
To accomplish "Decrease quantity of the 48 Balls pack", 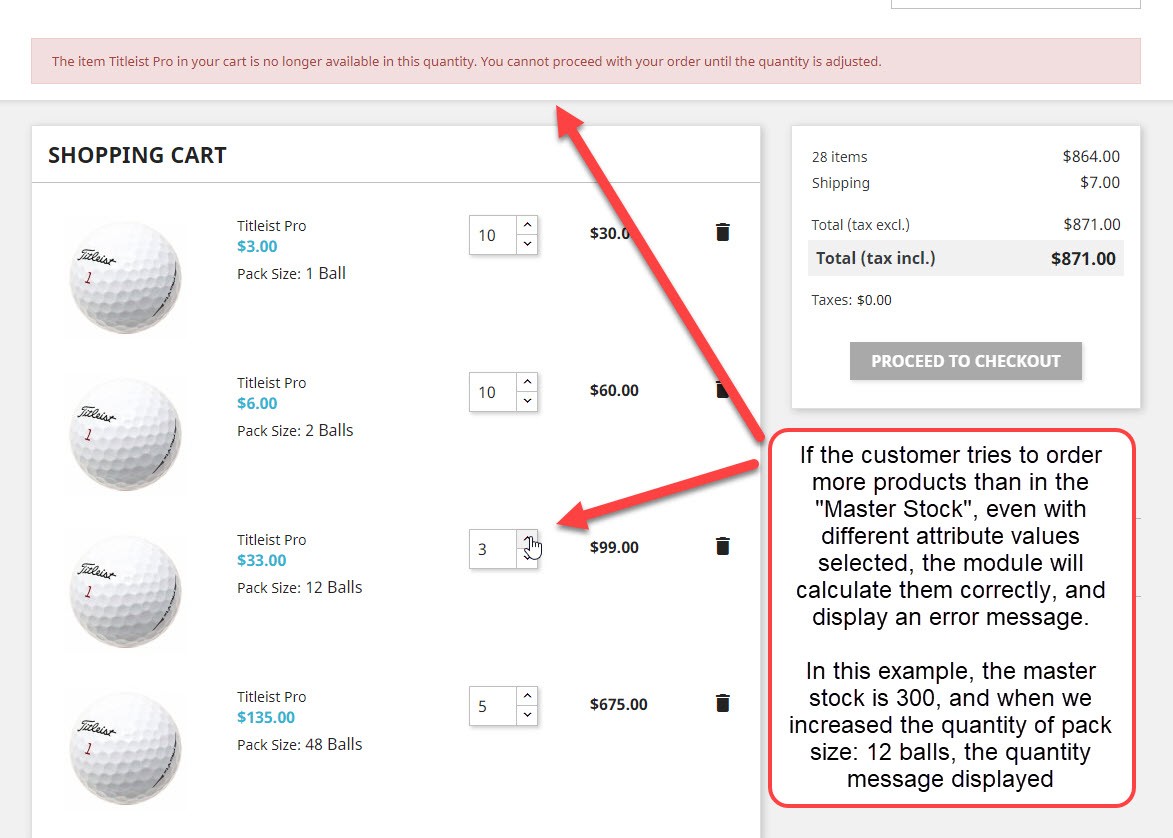I will click(x=527, y=716).
